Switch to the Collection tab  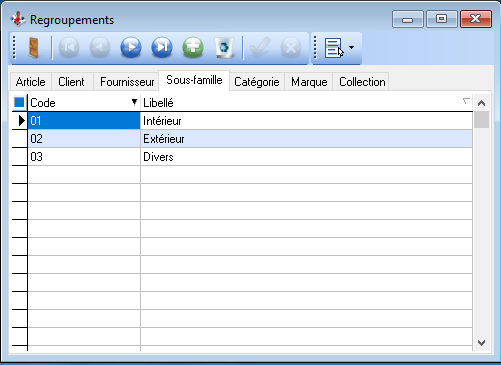coord(362,82)
